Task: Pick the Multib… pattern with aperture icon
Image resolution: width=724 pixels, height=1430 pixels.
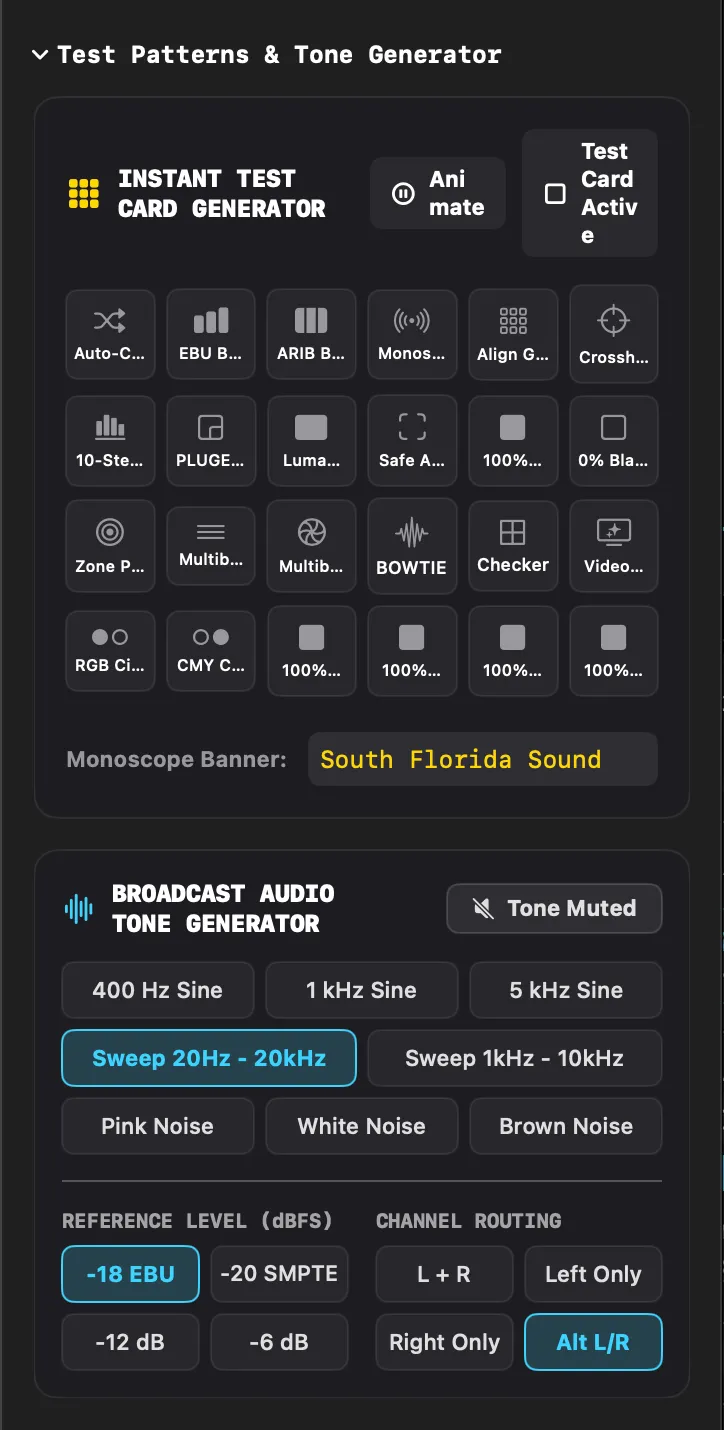Action: [x=311, y=546]
